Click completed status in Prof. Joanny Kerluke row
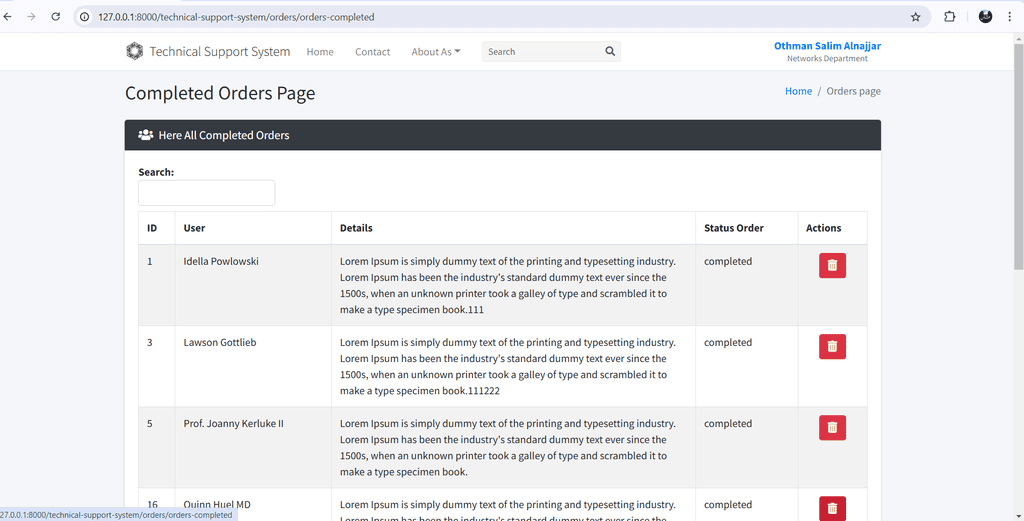The image size is (1024, 521). pos(728,423)
